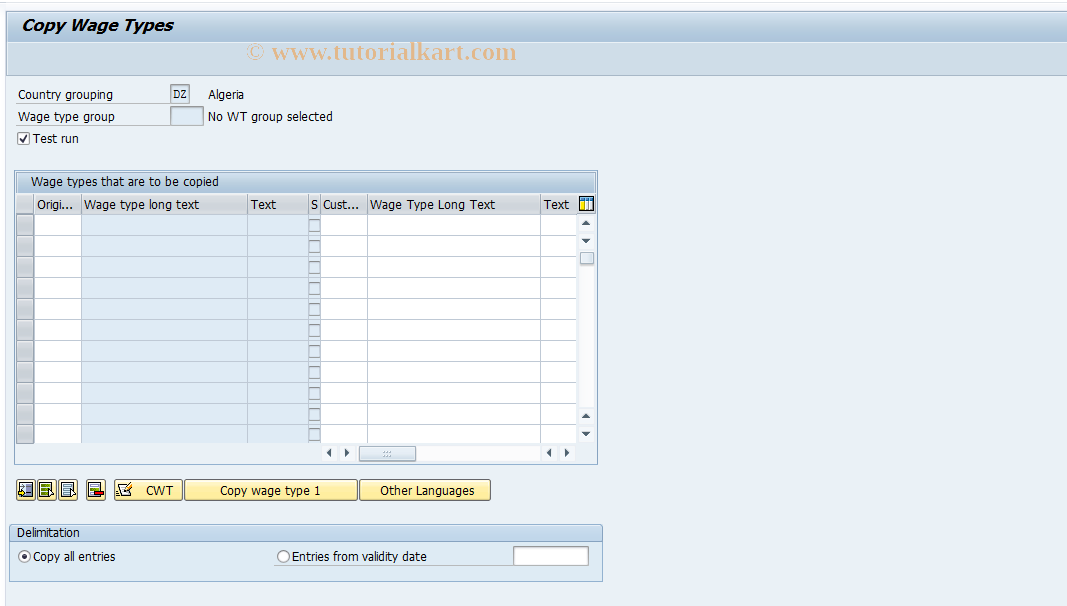Open table column settings icon
1067x606 pixels.
[x=586, y=203]
